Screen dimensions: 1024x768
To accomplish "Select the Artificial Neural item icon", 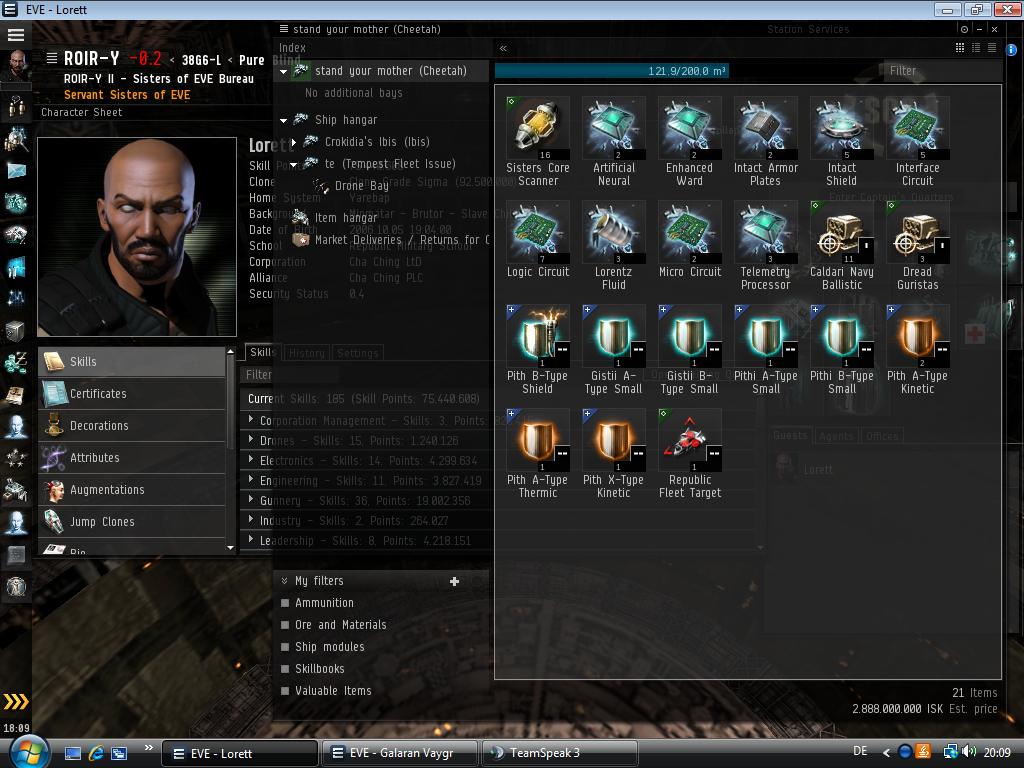I will pos(613,128).
